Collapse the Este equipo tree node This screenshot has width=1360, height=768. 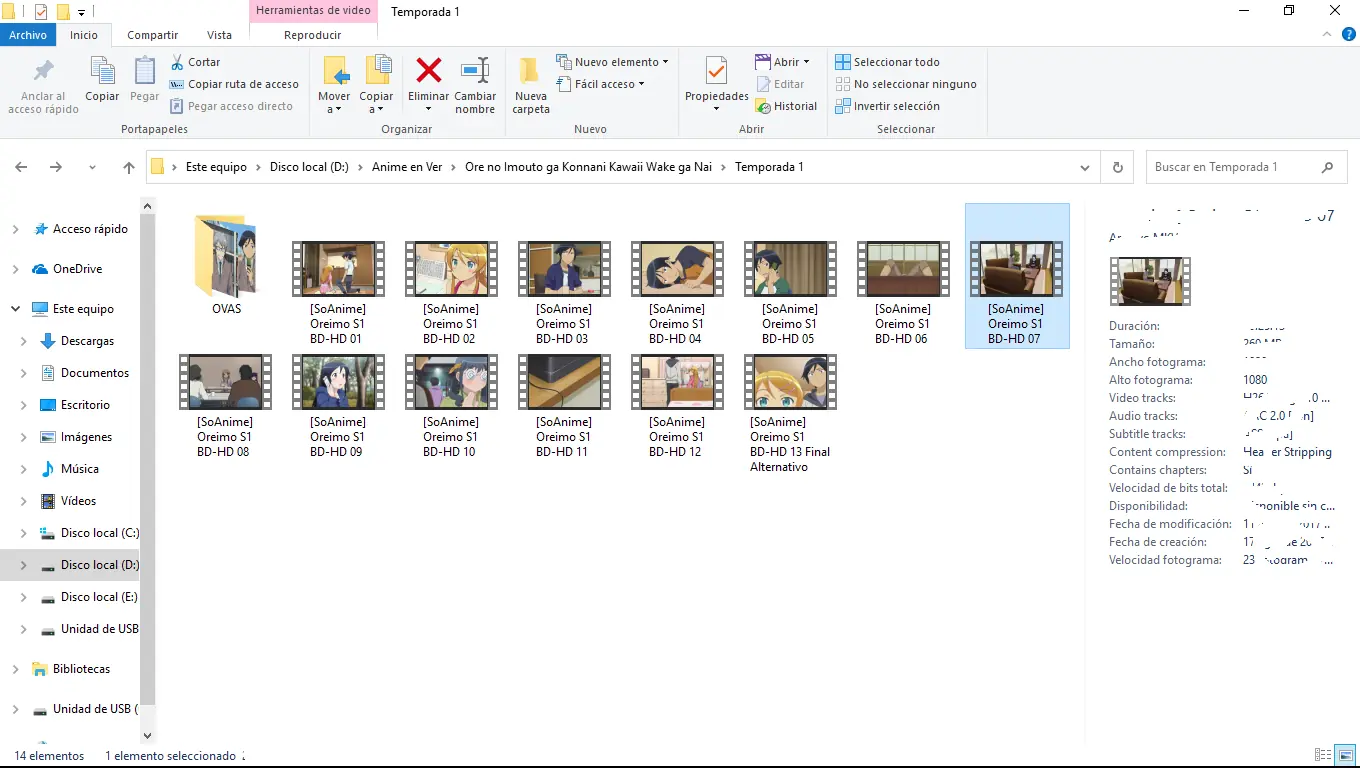(15, 309)
